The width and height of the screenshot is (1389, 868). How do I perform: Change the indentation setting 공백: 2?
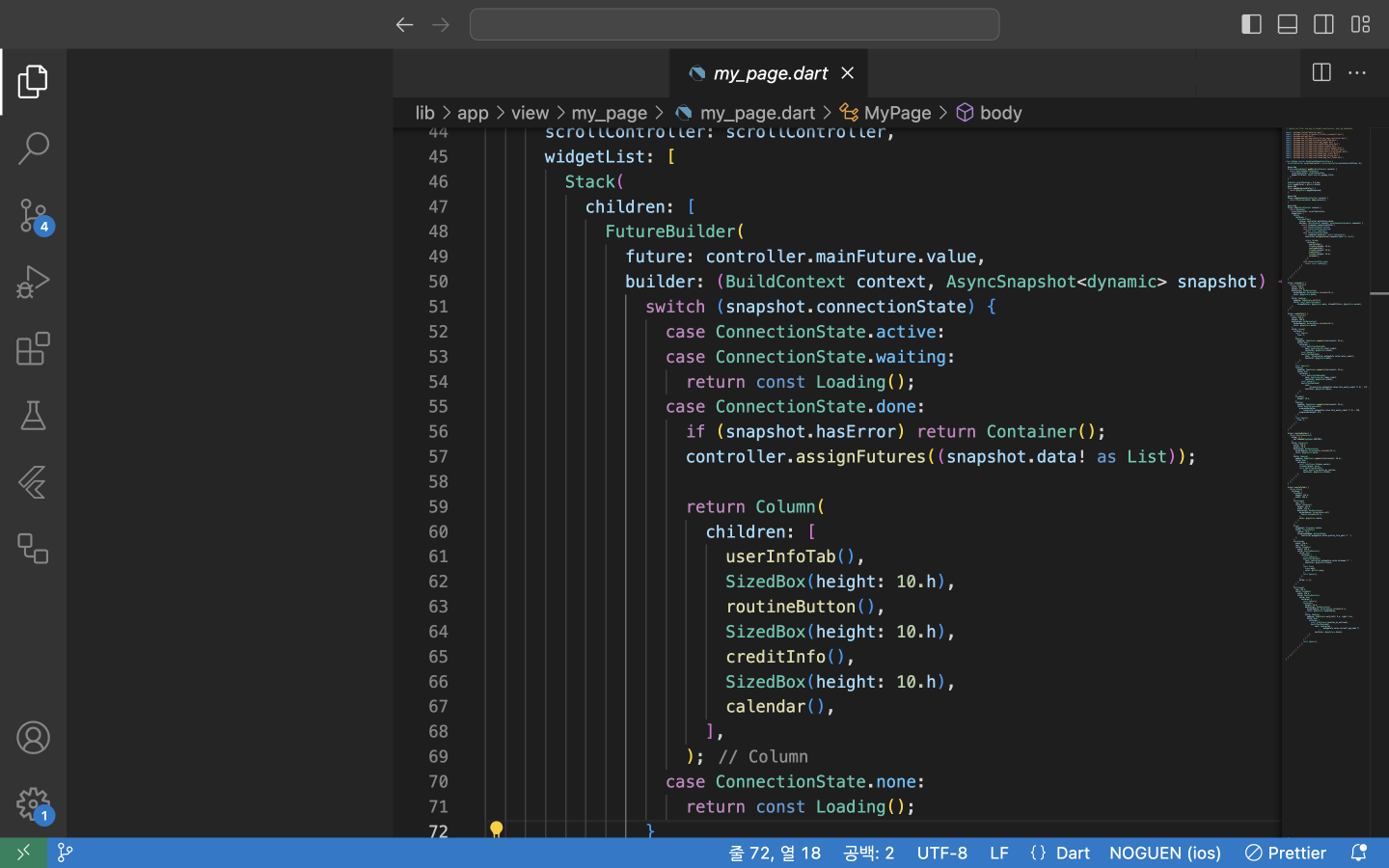point(868,853)
